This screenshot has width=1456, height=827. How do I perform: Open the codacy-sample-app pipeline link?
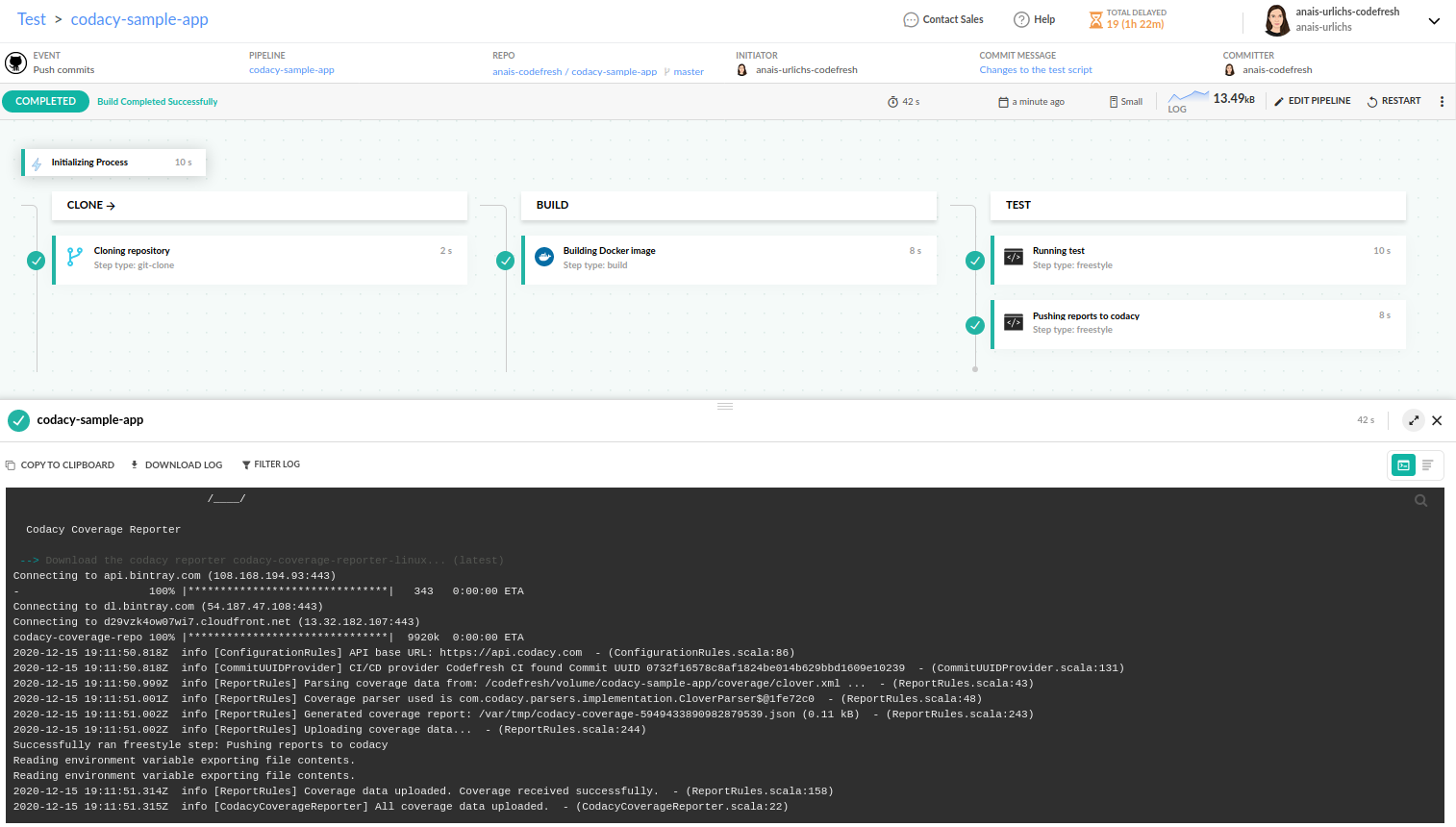click(291, 70)
